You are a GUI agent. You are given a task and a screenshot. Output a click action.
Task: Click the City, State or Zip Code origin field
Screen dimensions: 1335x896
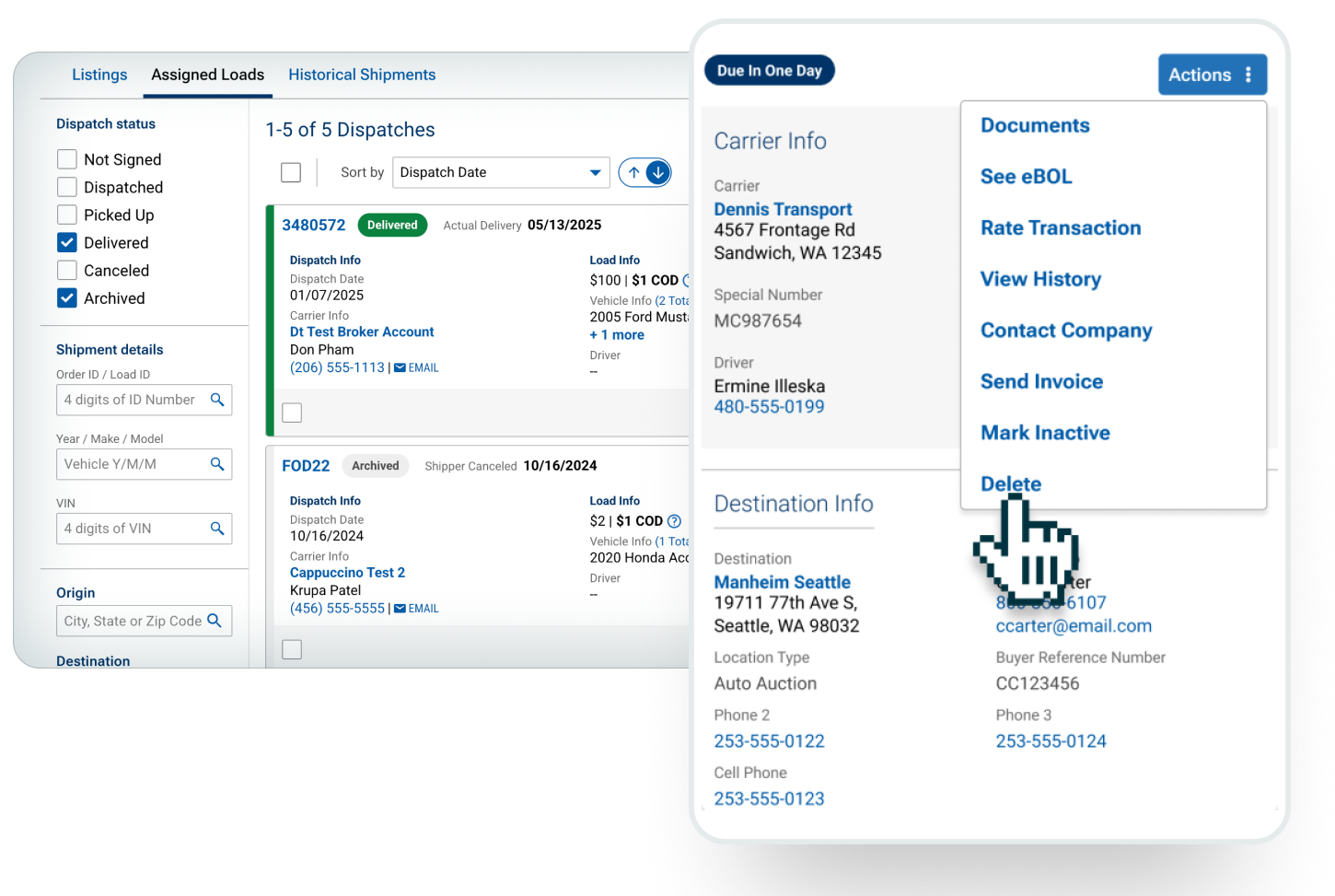[133, 621]
